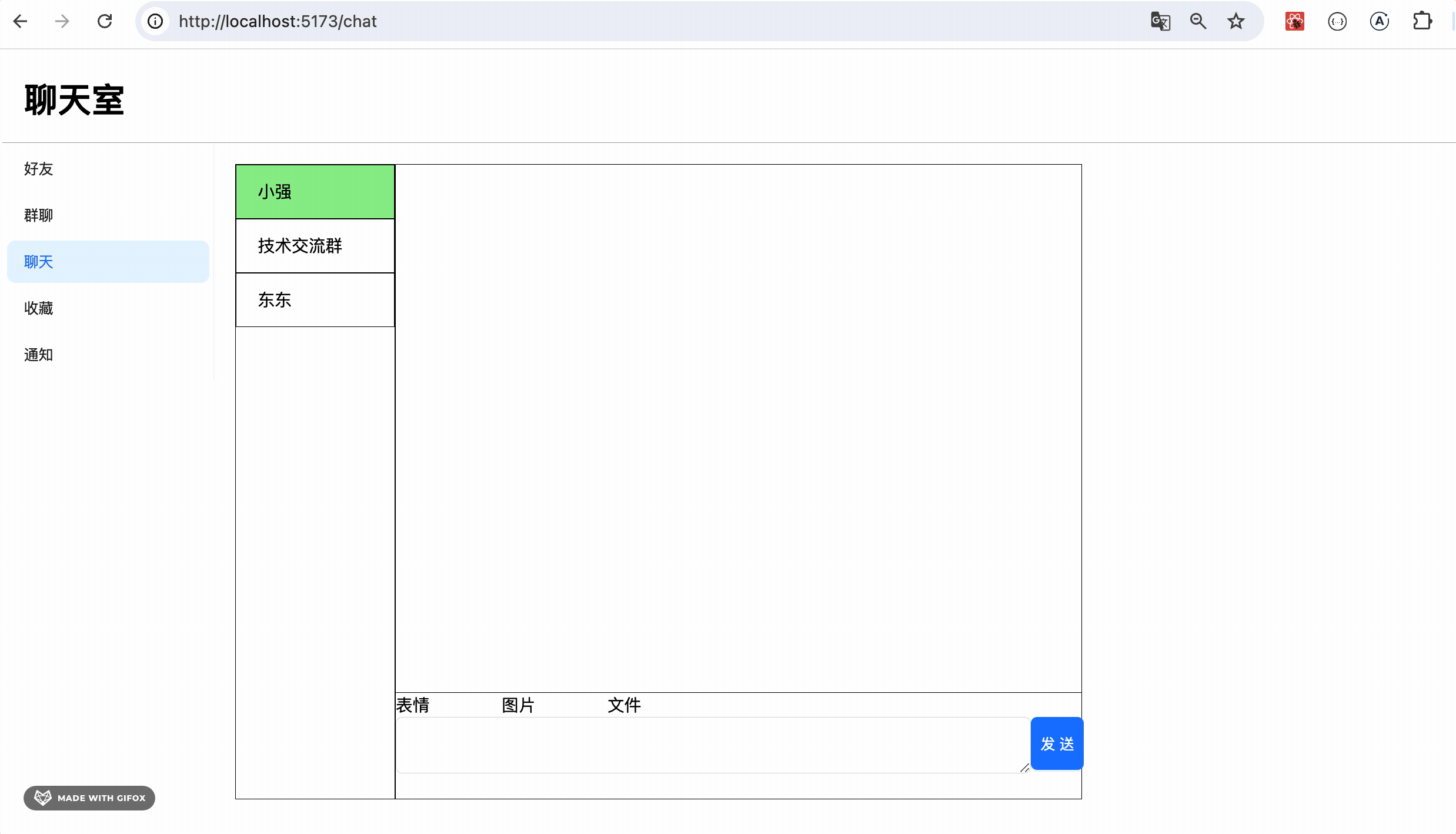Open the 好友 menu item
This screenshot has height=834, width=1456.
coord(39,169)
